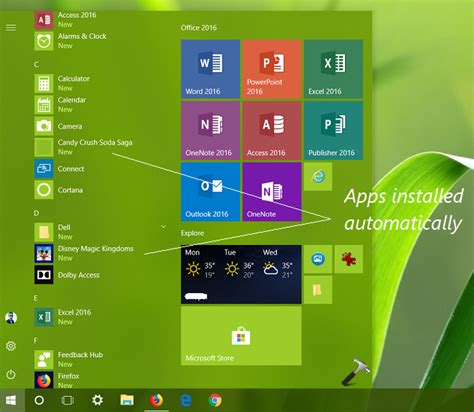Expand the Dell folder chevron
The width and height of the screenshot is (474, 412).
click(x=163, y=227)
